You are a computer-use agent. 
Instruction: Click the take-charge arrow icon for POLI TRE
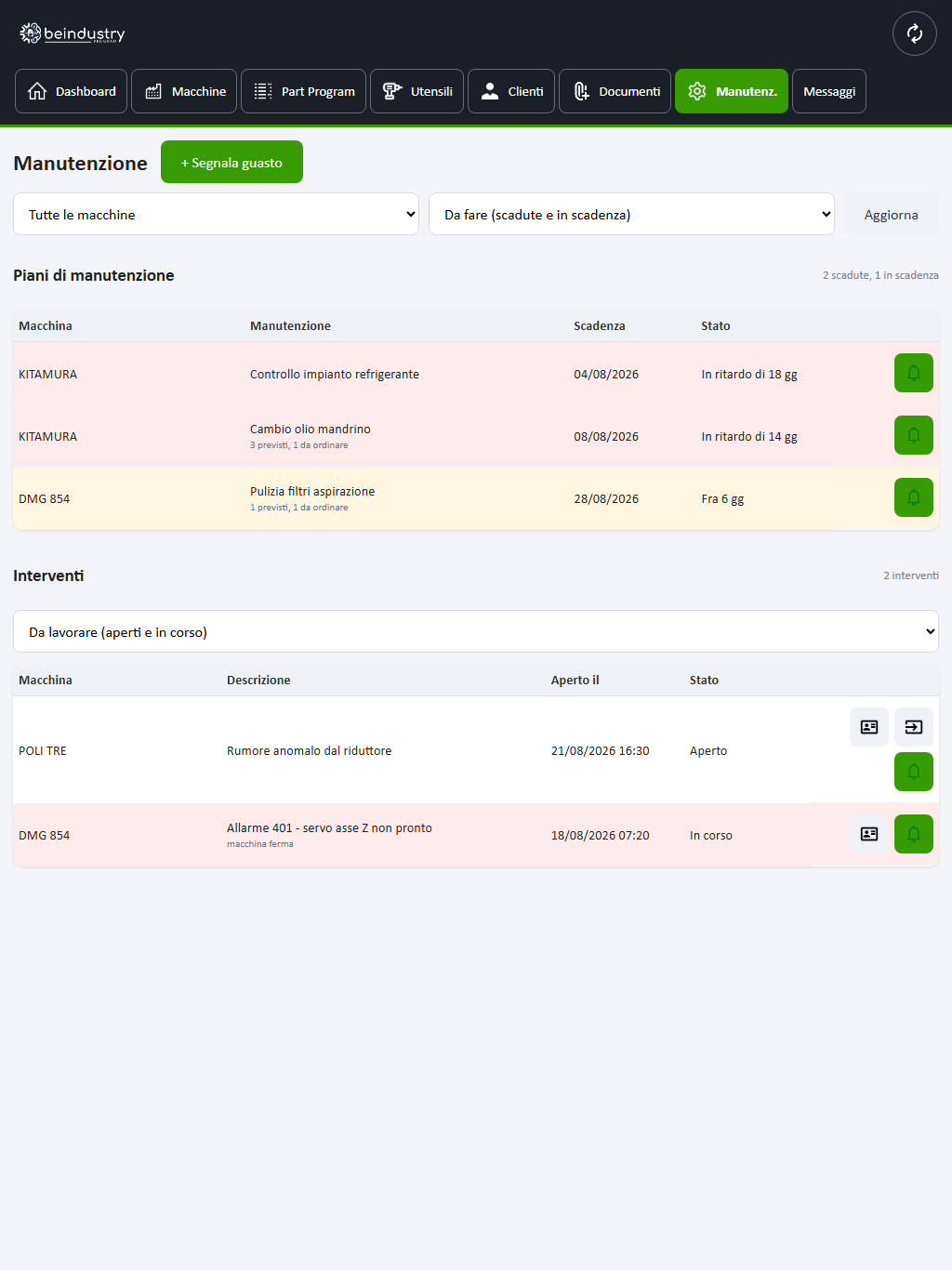pos(914,727)
